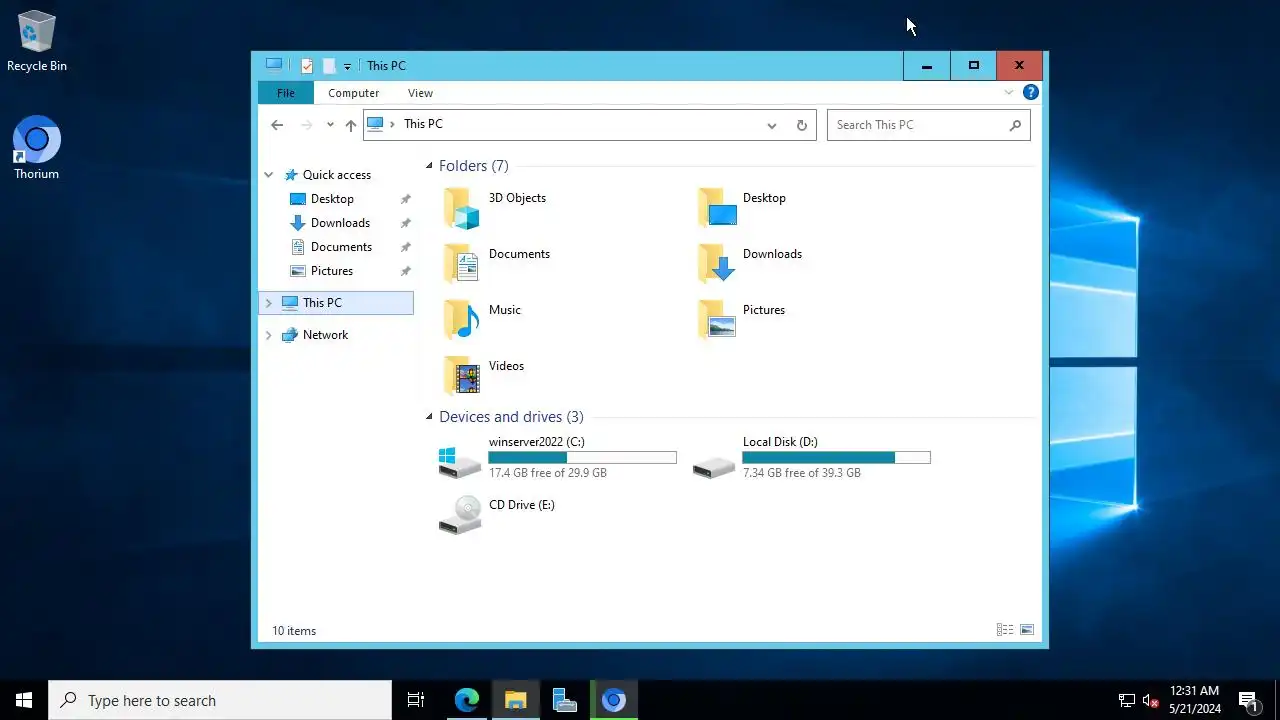
Task: Click the Back navigation arrow
Action: (x=277, y=125)
